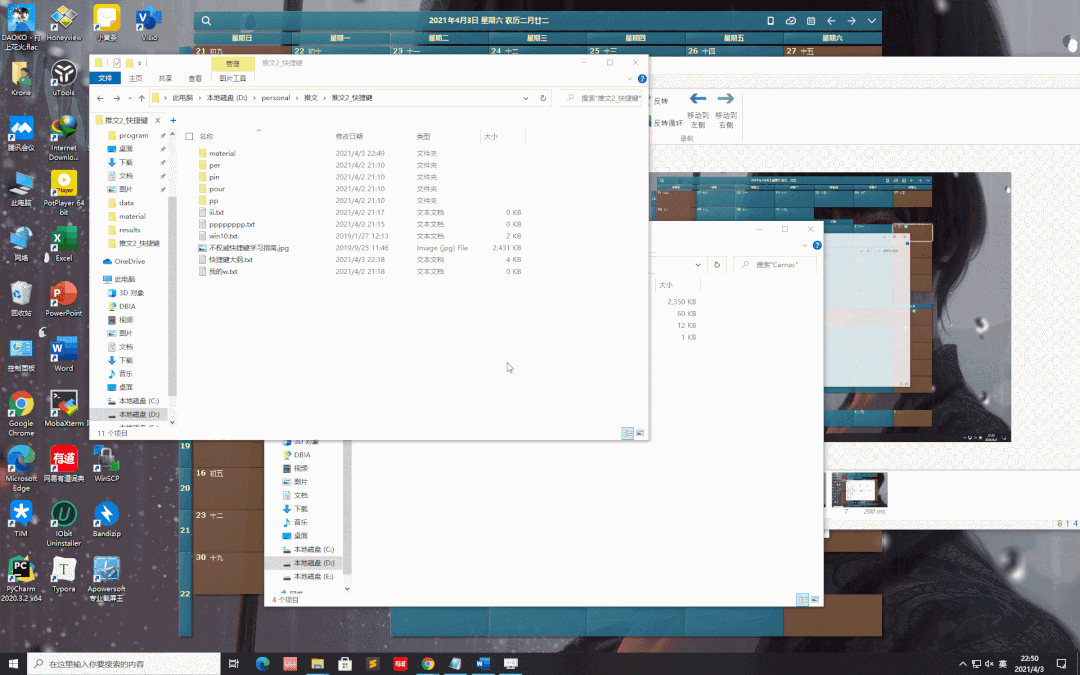This screenshot has height=675, width=1080.
Task: Click the Windows taskbar search box
Action: (x=123, y=664)
